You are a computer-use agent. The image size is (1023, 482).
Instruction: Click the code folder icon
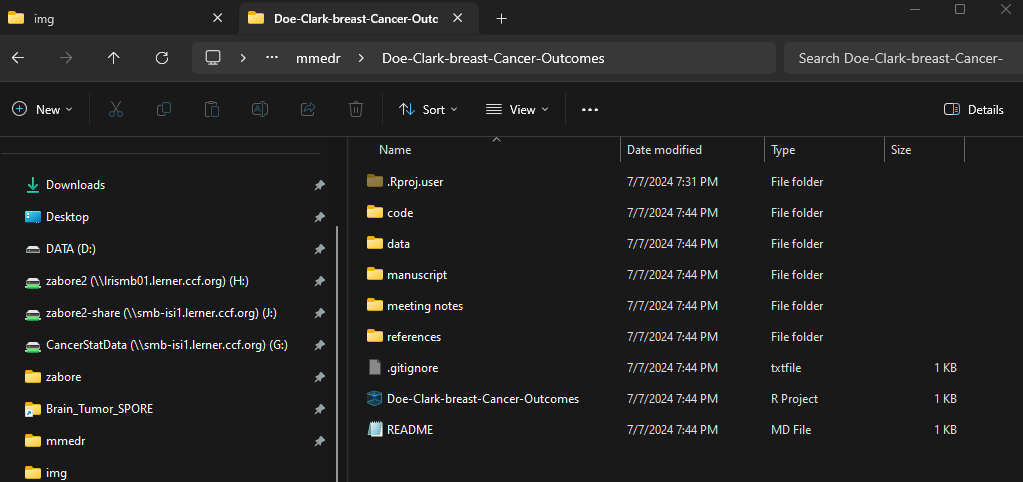(x=374, y=213)
